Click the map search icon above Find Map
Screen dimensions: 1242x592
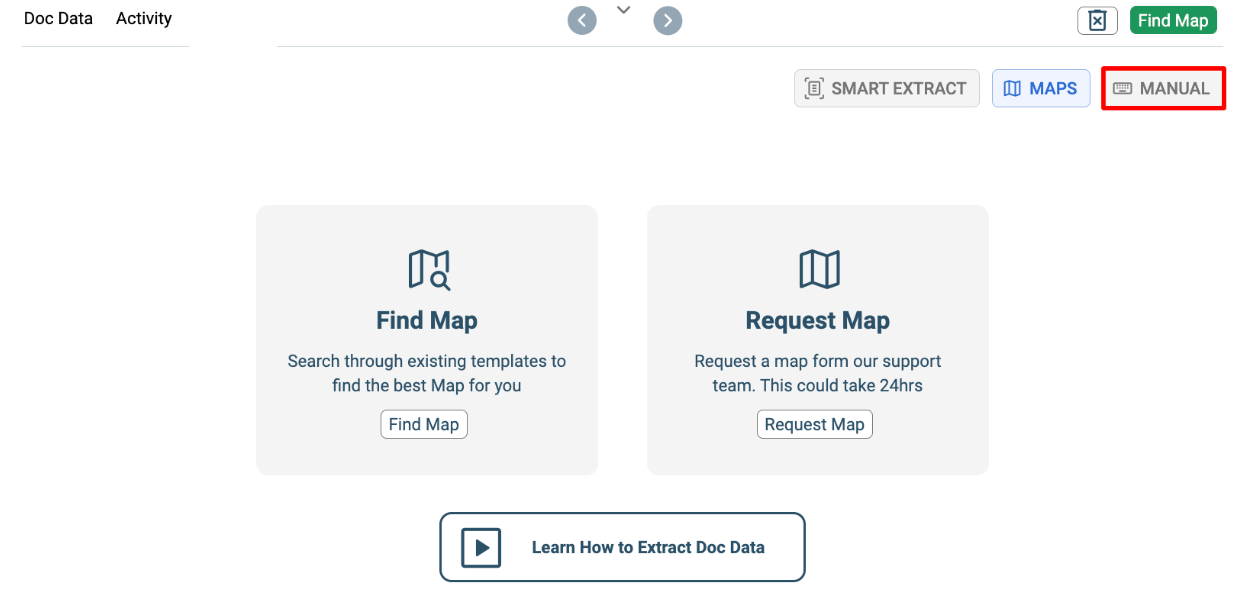click(429, 269)
